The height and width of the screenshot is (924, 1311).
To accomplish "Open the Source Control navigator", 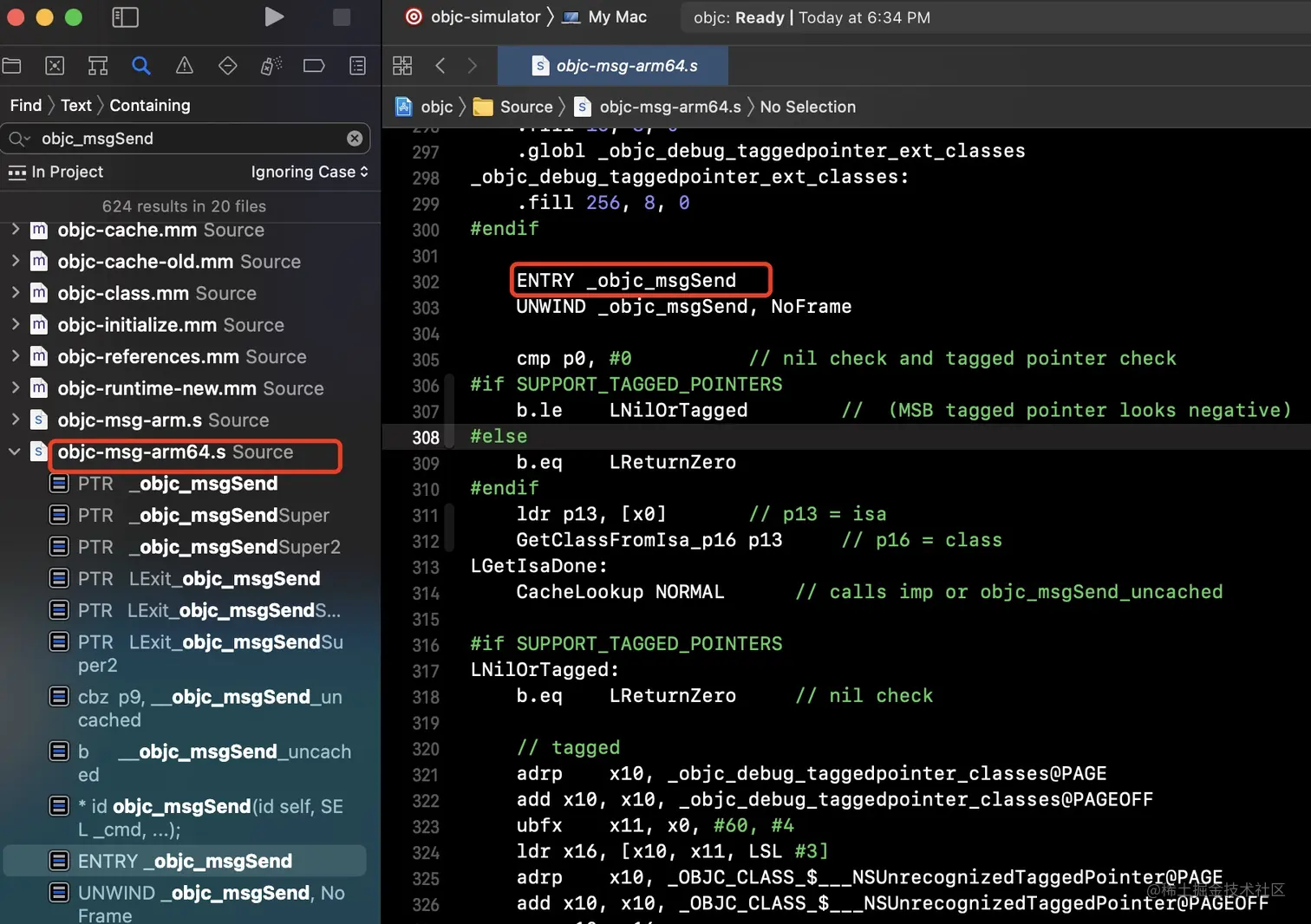I will [55, 66].
